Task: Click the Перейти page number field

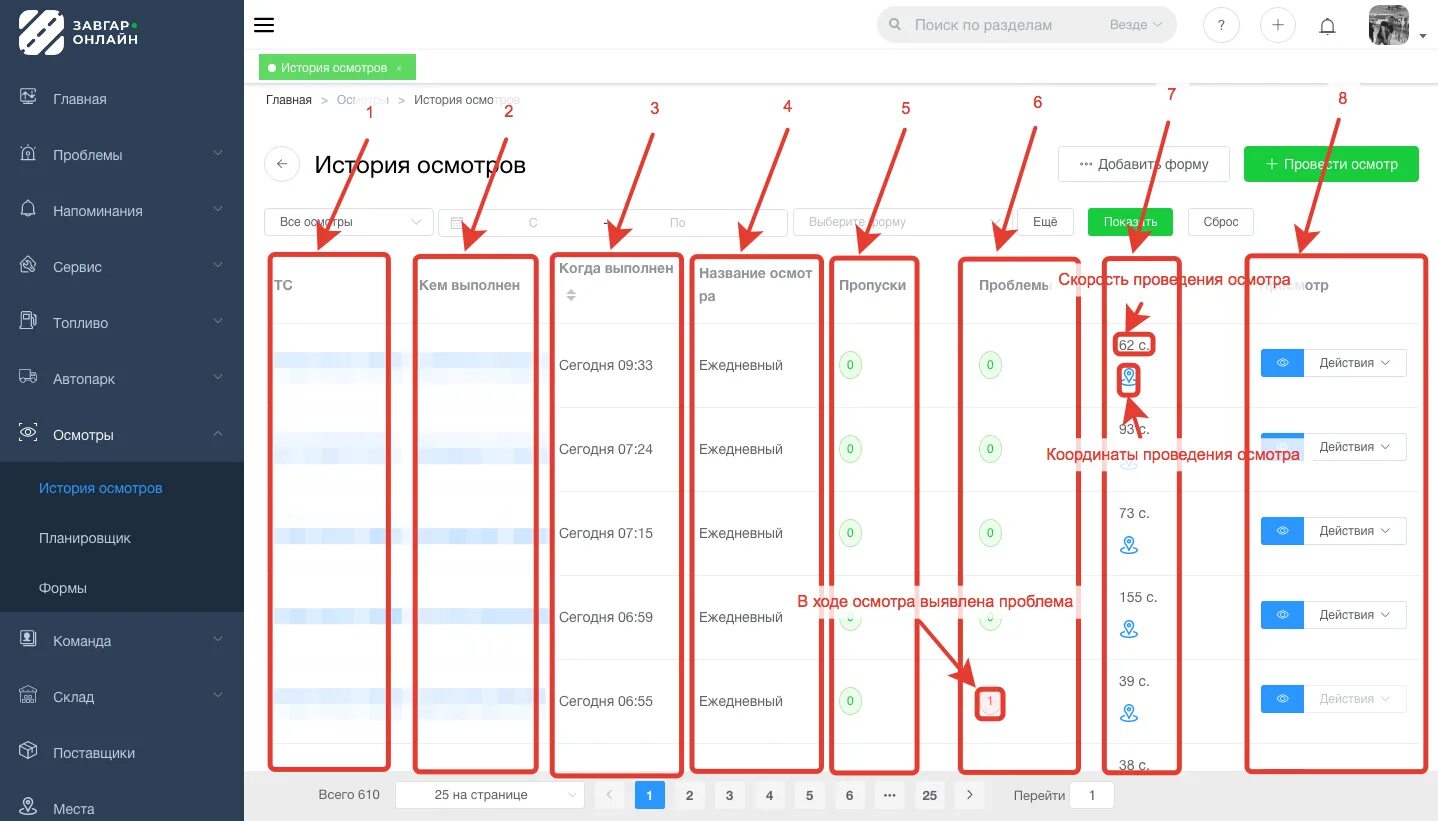Action: 1091,796
